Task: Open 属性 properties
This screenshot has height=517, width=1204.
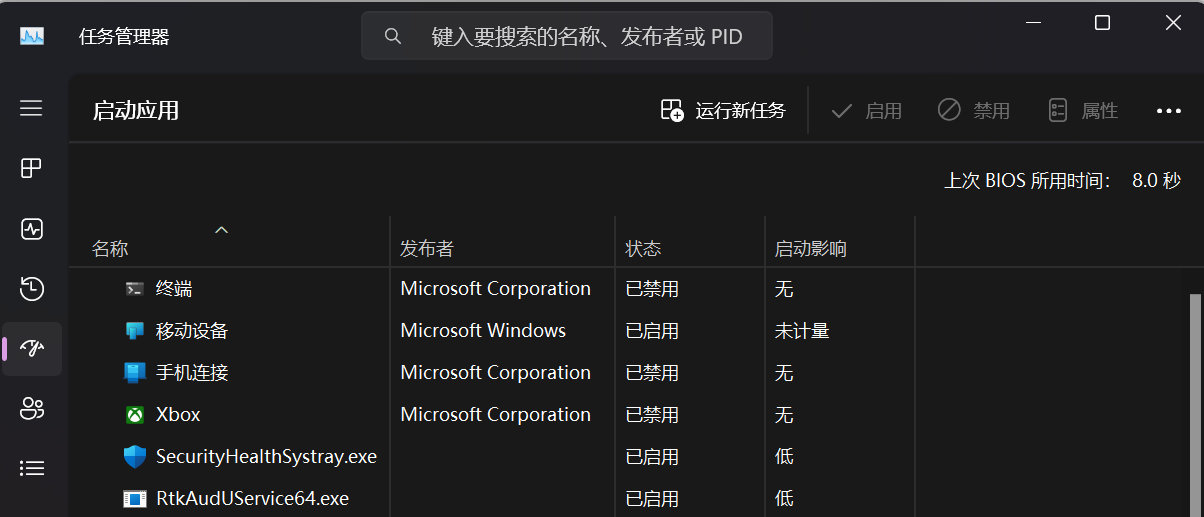Action: [1082, 110]
